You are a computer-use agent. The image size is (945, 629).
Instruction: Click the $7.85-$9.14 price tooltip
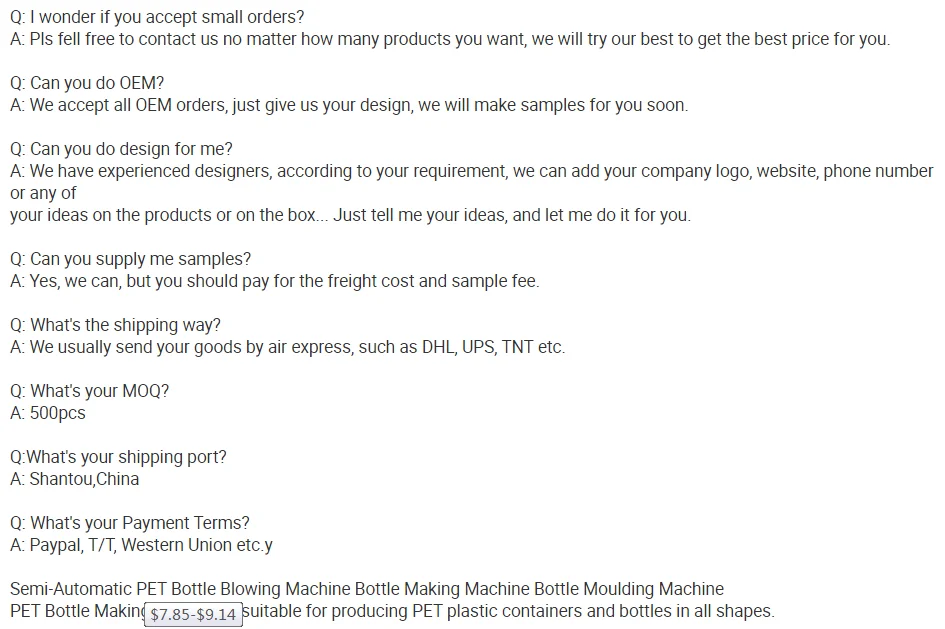pos(193,614)
